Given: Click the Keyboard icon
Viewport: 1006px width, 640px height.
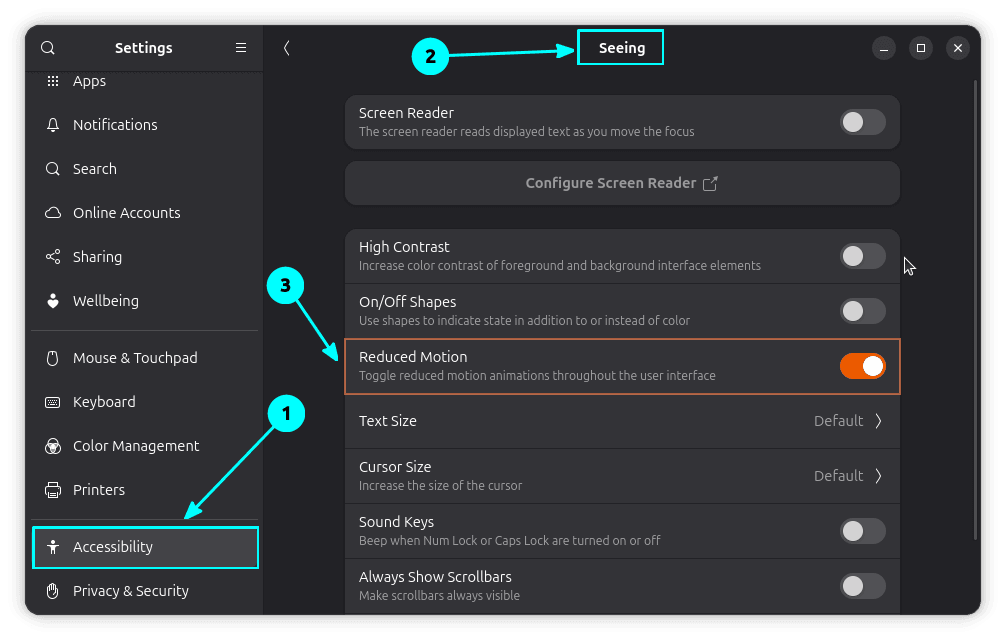Looking at the screenshot, I should pos(53,402).
